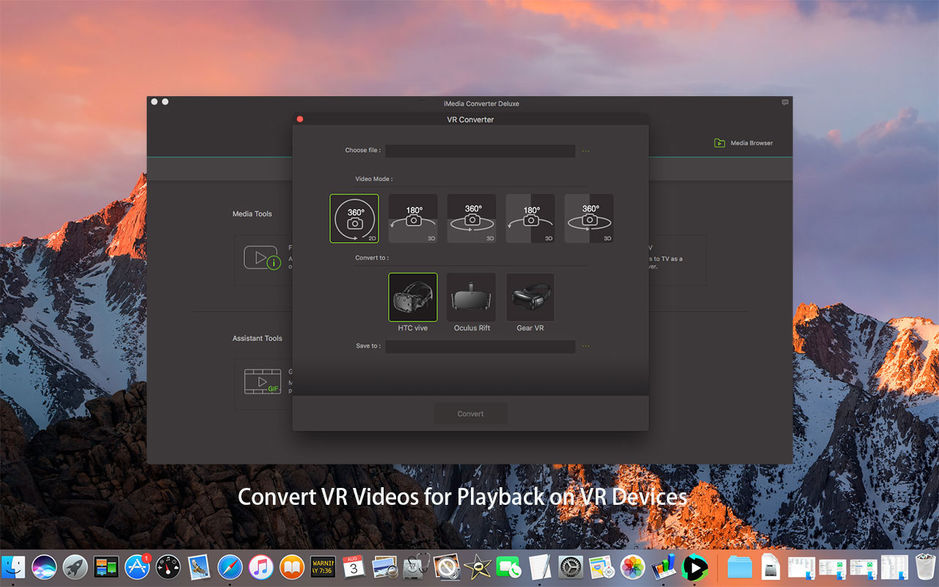Viewport: 939px width, 587px height.
Task: Click the video info tool under Media Tools
Action: coord(262,258)
